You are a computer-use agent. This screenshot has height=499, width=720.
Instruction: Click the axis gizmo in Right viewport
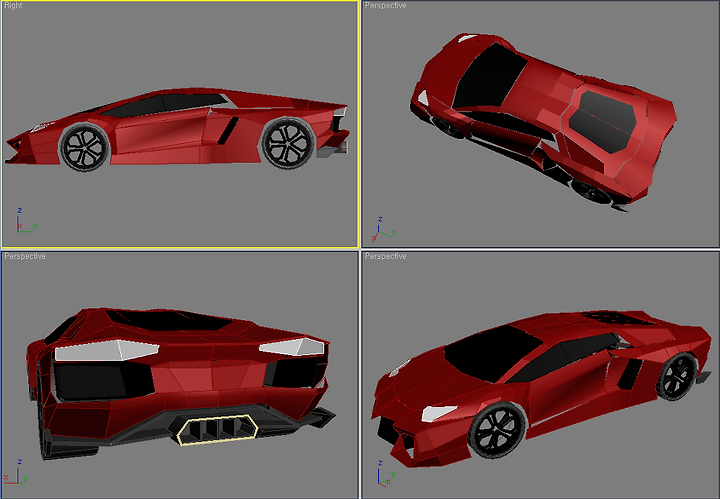point(26,220)
